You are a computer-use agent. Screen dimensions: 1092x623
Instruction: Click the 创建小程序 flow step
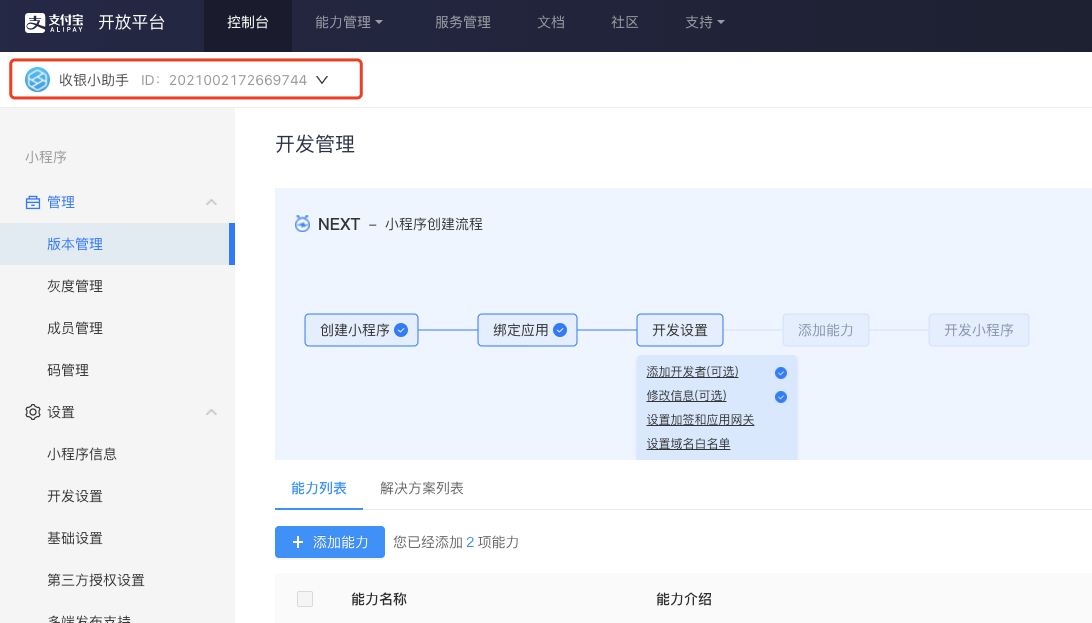click(361, 330)
